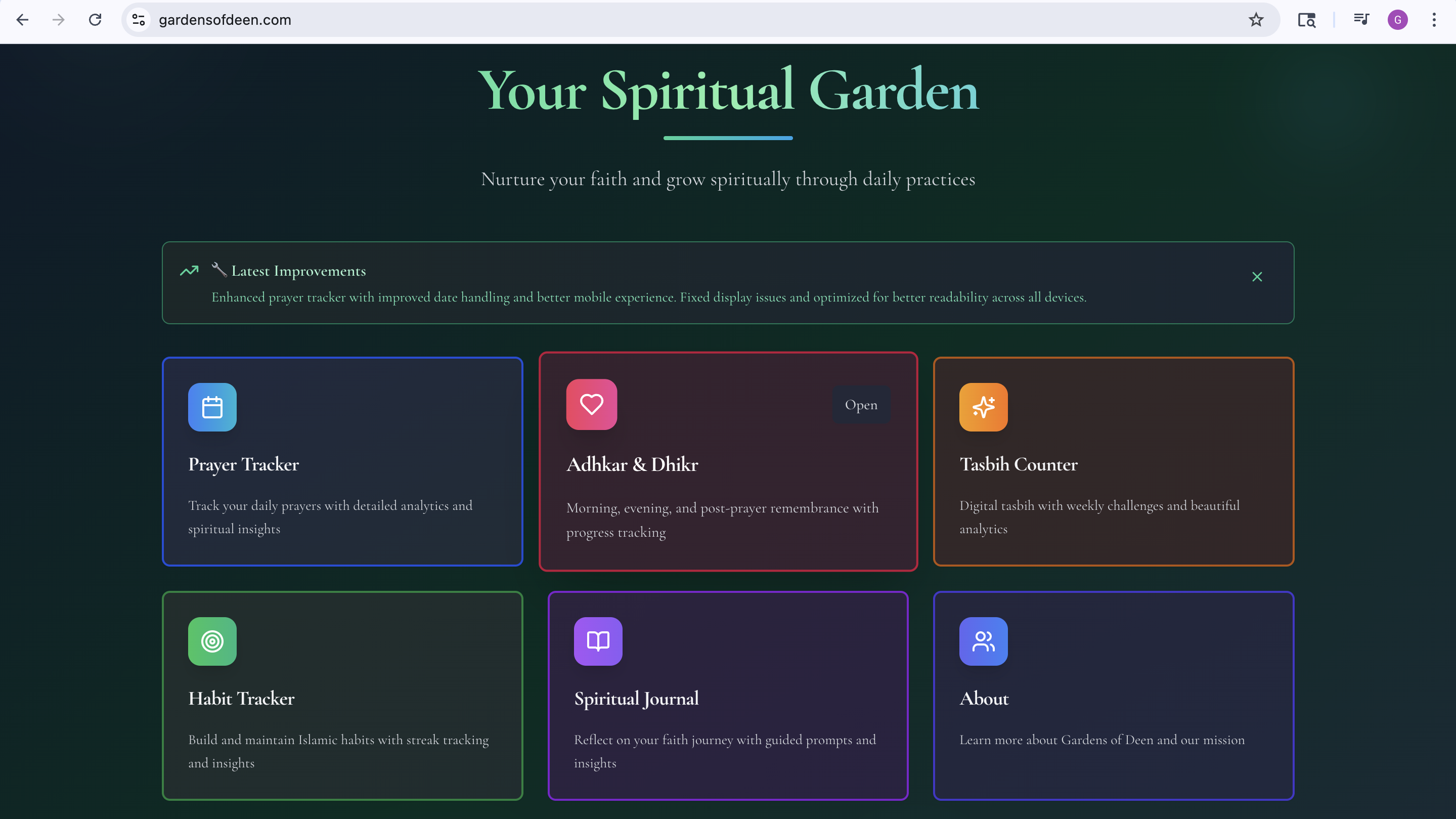Click the gardensofdeen.com address bar

pos(701,20)
